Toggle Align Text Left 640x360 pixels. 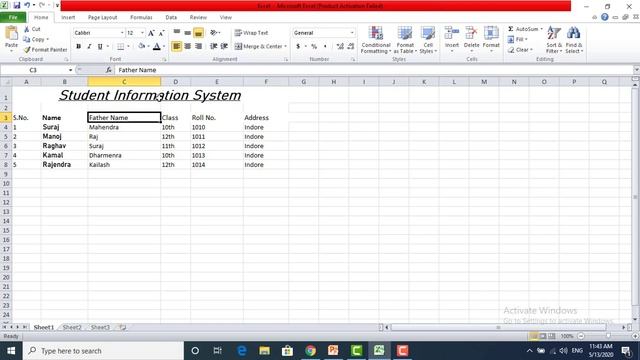pos(176,46)
